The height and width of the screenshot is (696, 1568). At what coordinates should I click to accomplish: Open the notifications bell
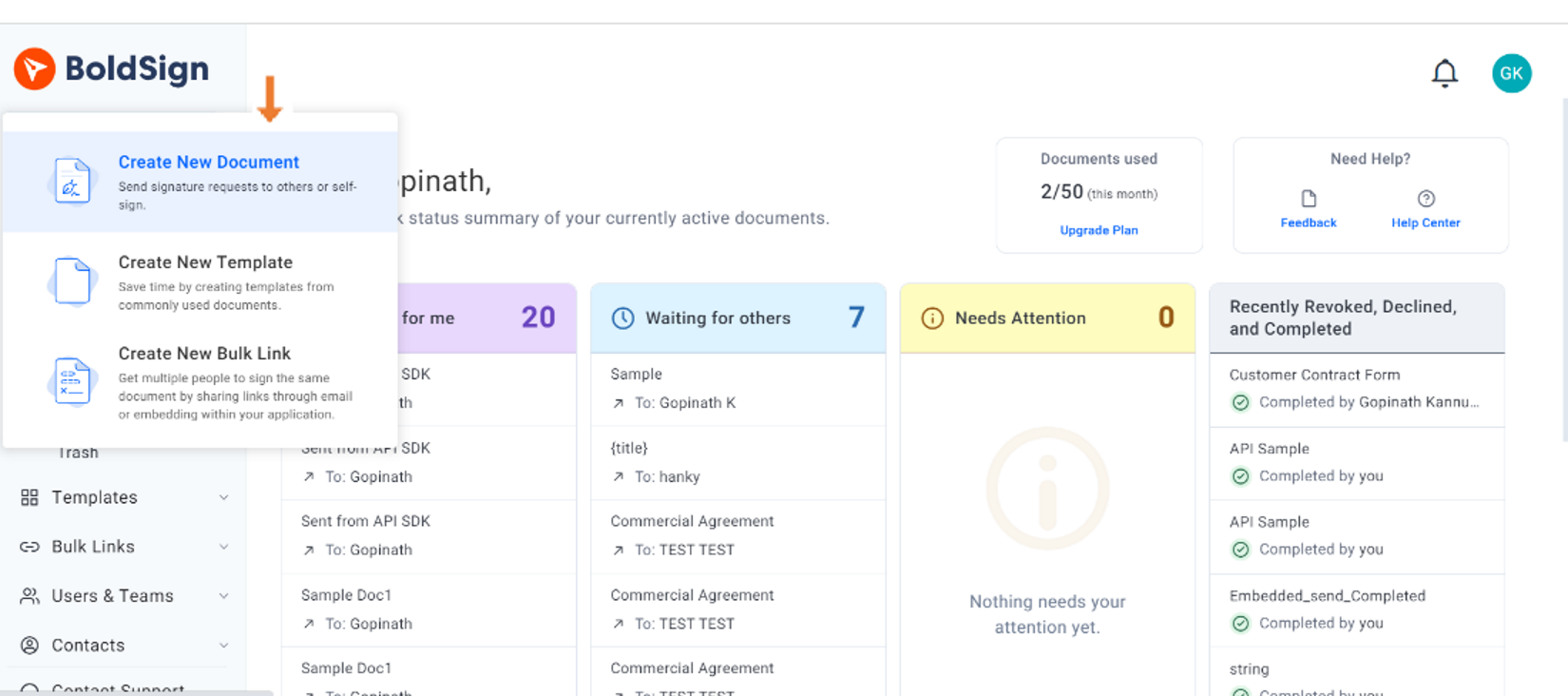pyautogui.click(x=1444, y=73)
